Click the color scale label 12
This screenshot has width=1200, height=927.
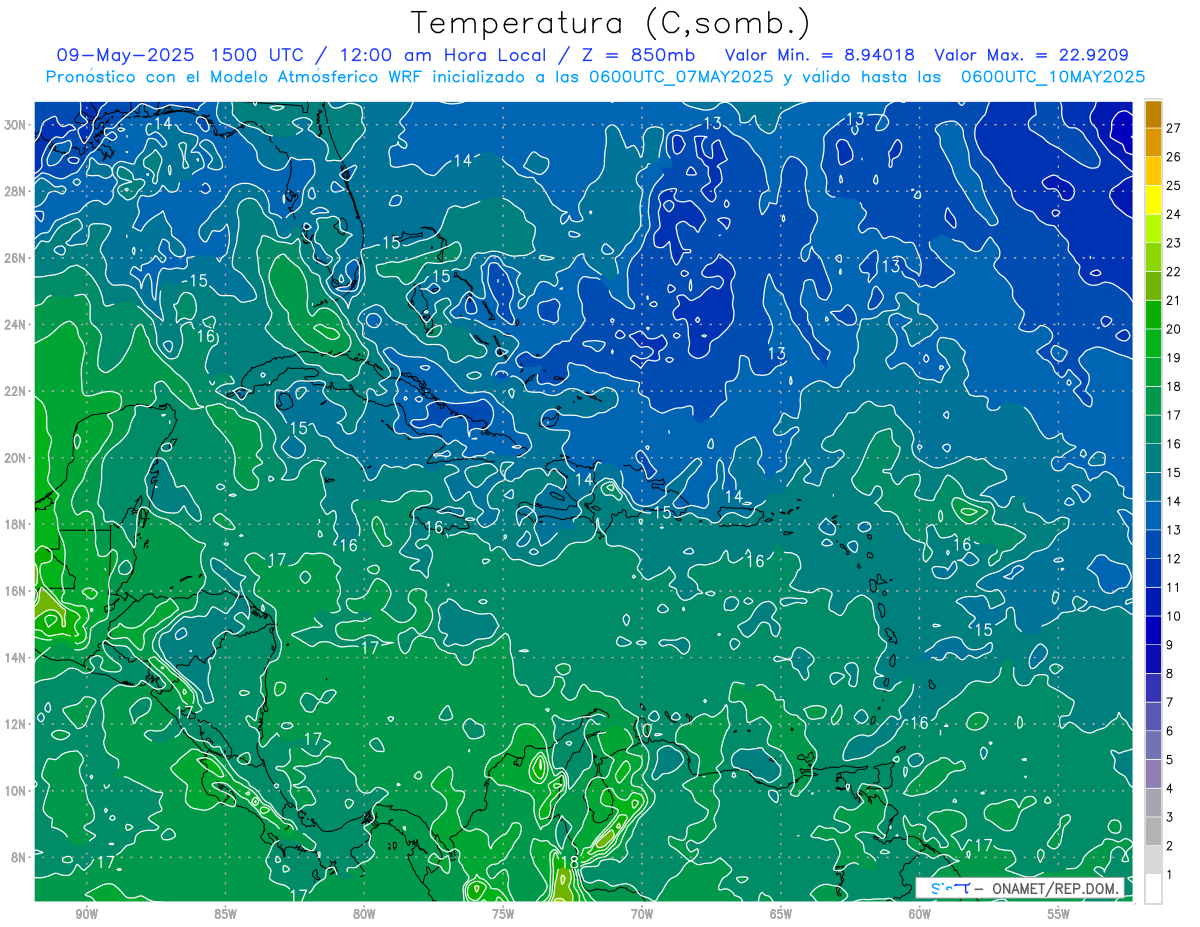tap(1173, 558)
